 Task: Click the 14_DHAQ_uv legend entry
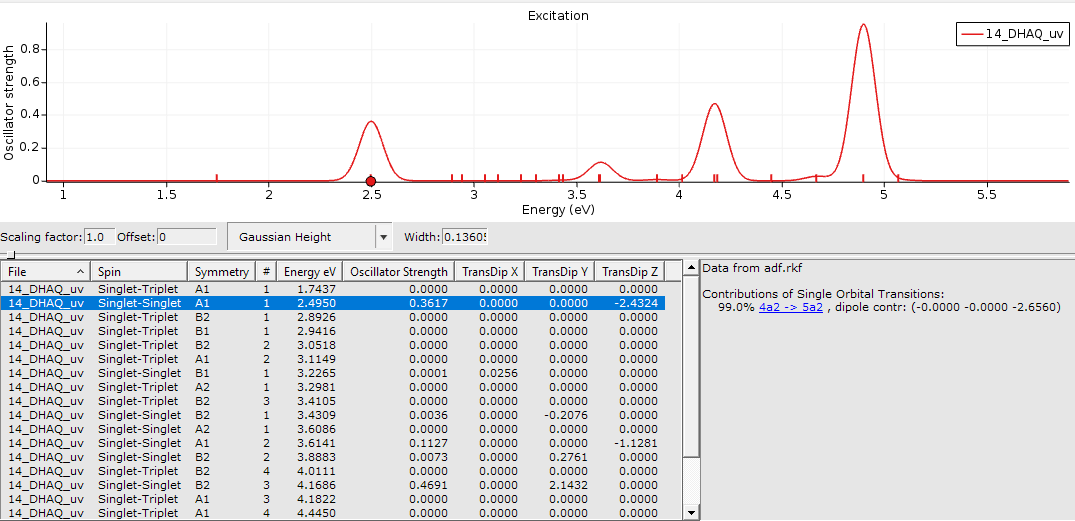(1013, 34)
